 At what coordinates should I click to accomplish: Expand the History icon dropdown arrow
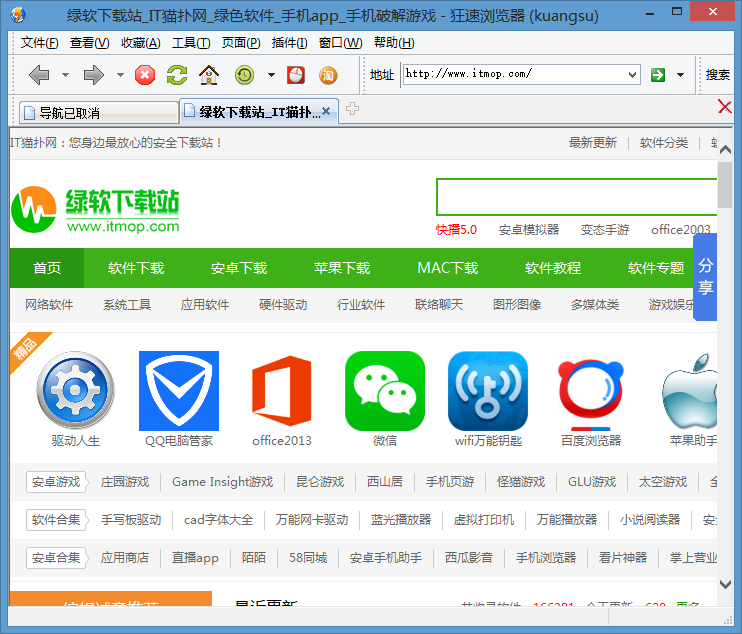pos(271,75)
